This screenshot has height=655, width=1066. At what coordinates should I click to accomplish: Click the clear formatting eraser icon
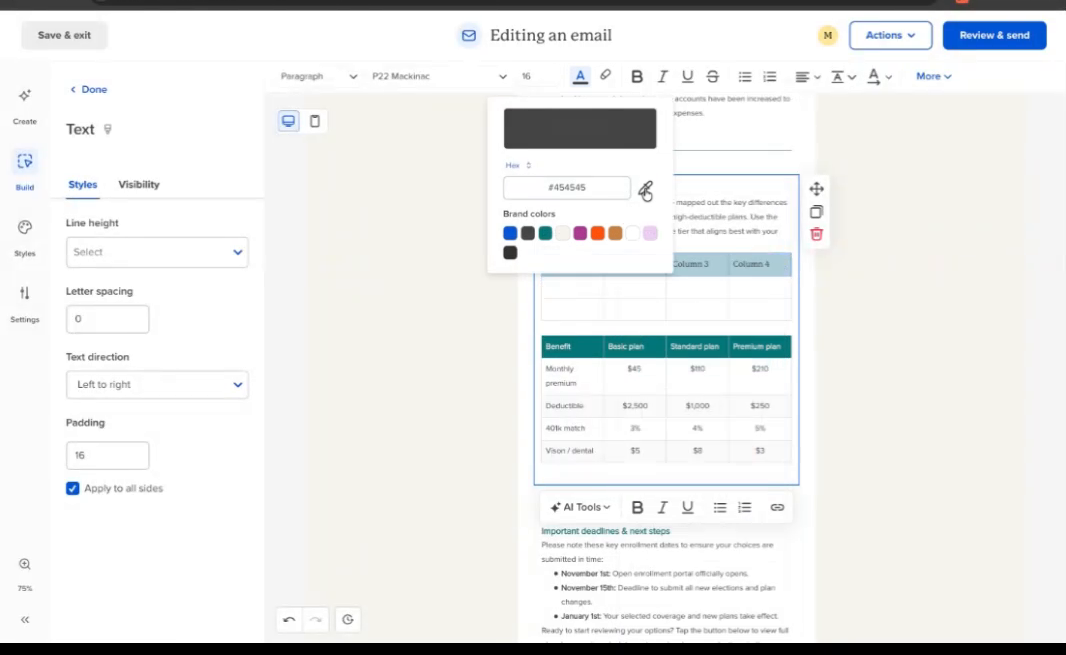(605, 75)
